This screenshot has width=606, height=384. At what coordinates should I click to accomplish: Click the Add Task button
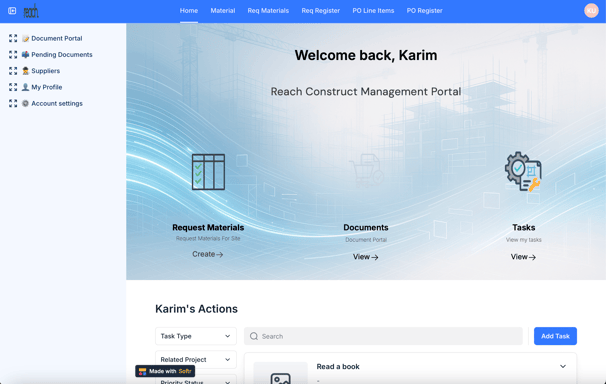(x=555, y=336)
